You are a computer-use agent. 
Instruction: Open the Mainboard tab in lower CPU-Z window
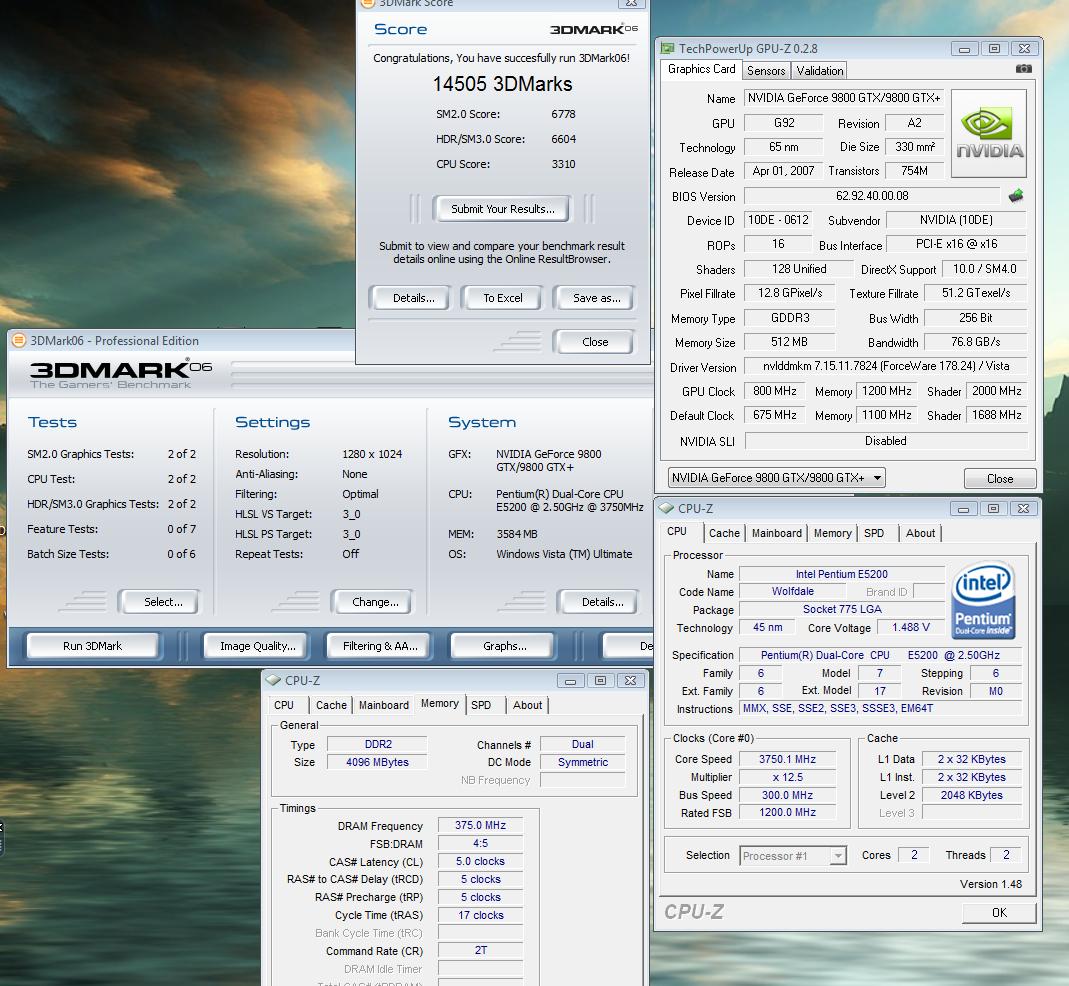[384, 705]
